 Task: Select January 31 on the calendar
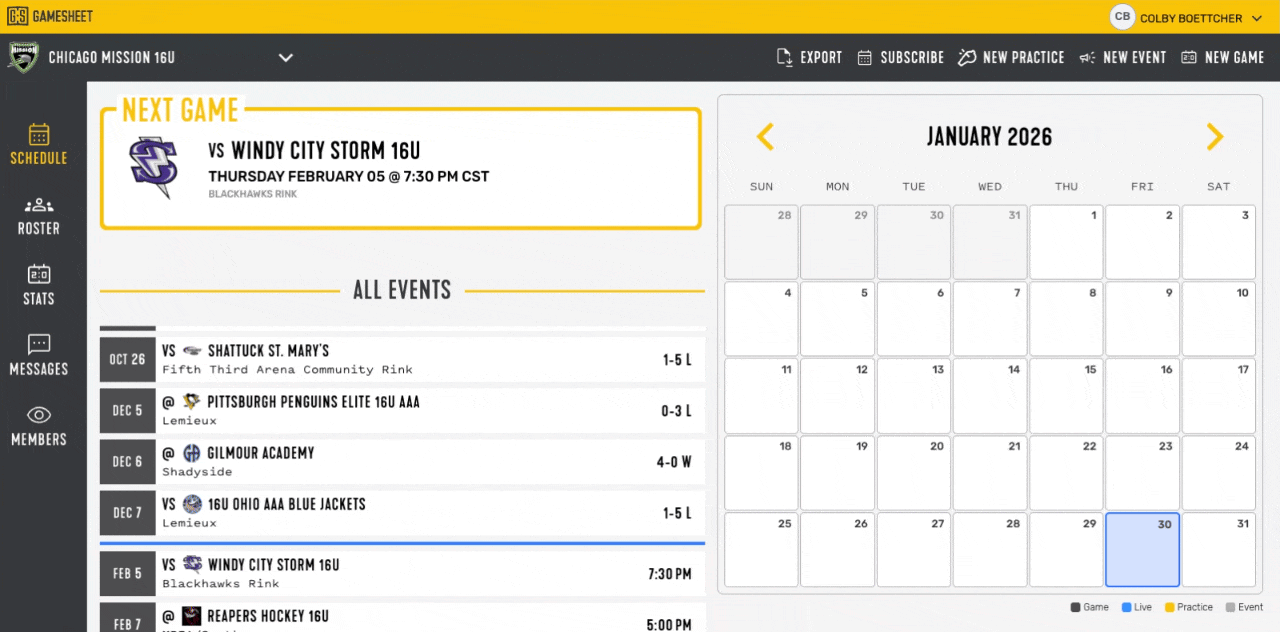1219,550
